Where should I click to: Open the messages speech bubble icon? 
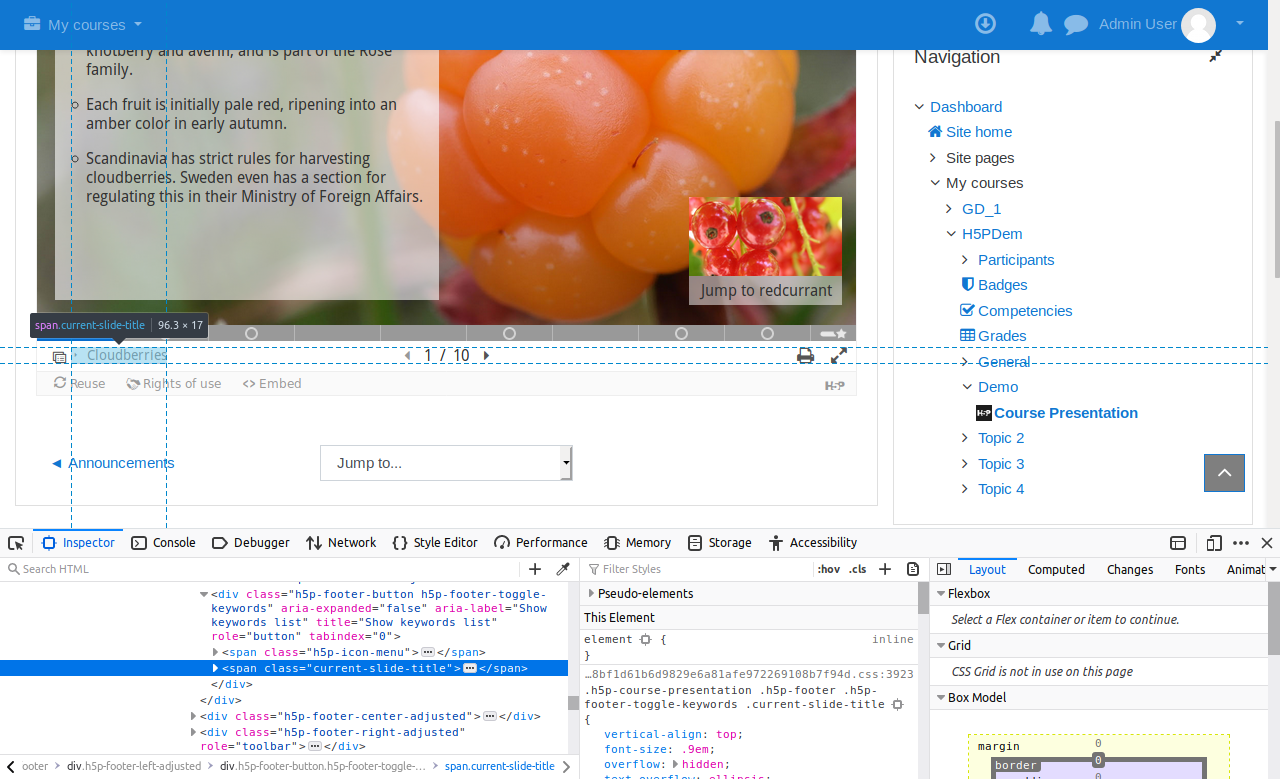[x=1076, y=25]
